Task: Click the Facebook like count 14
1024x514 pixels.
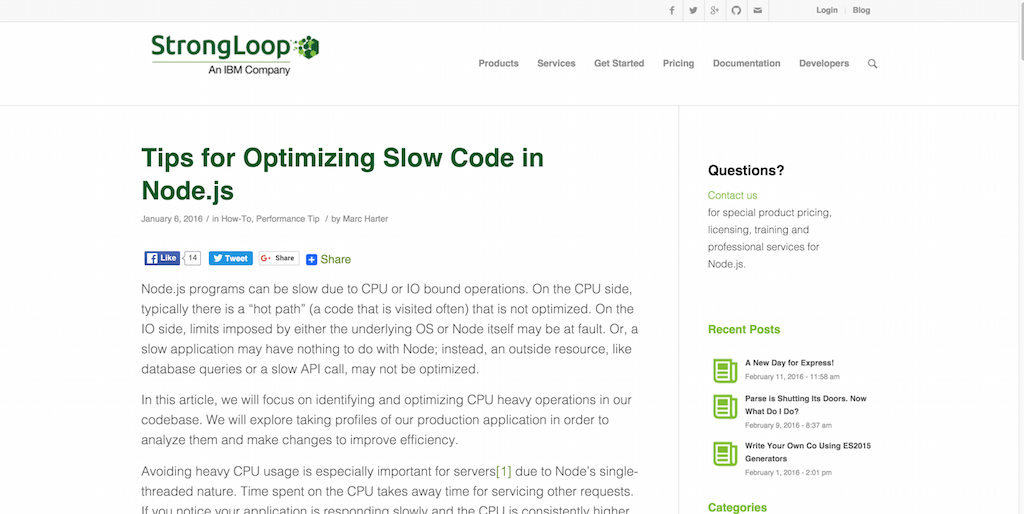Action: (193, 258)
